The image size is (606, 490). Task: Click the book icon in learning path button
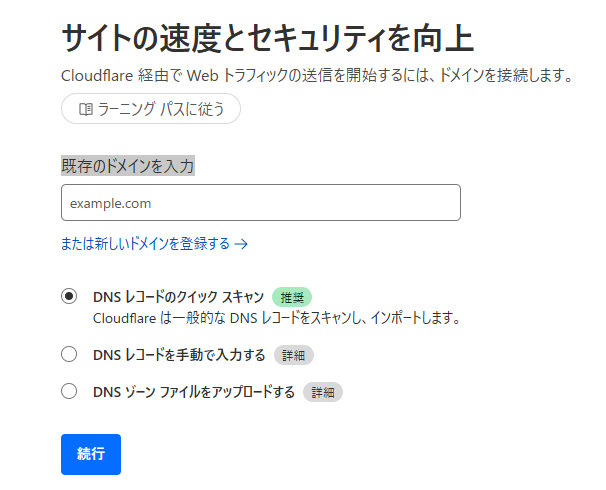(85, 109)
